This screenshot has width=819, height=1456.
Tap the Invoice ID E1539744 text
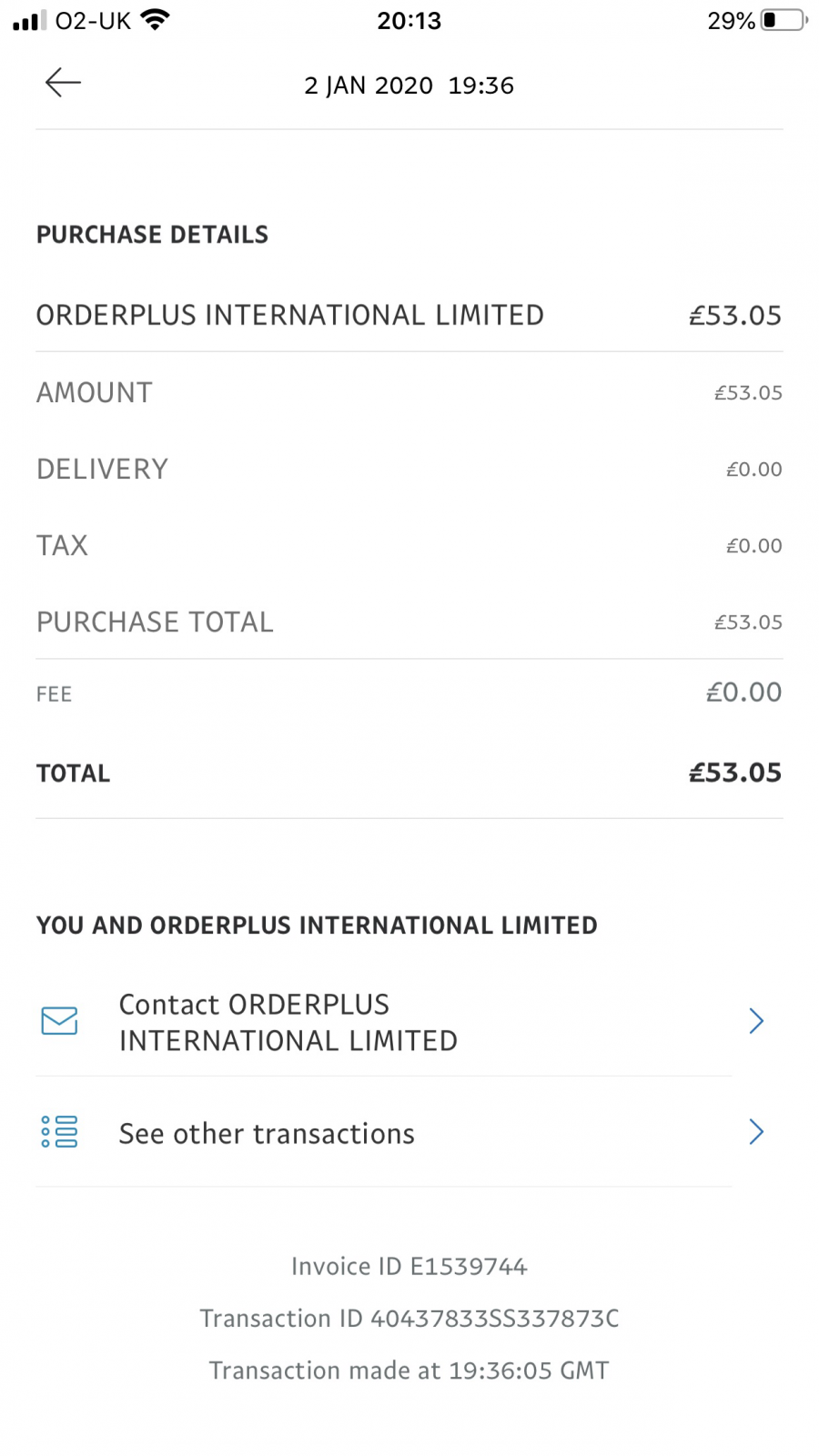pos(409,1267)
